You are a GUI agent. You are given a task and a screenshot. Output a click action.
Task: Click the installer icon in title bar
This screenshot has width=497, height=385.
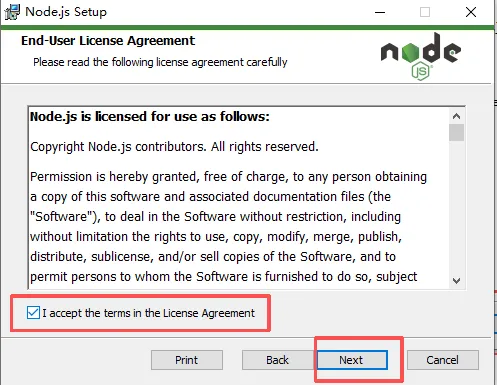pyautogui.click(x=12, y=12)
